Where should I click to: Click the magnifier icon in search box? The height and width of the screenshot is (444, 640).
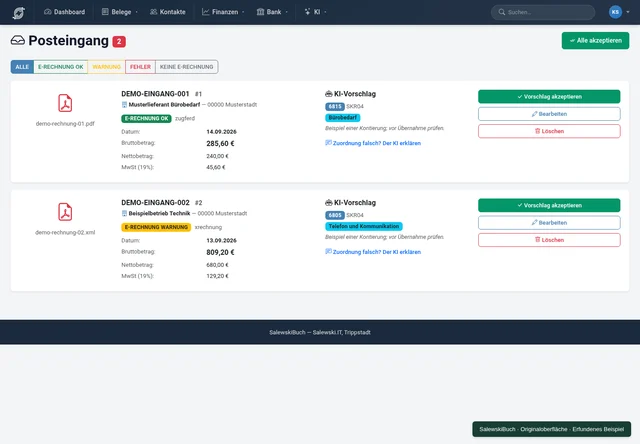(x=502, y=12)
